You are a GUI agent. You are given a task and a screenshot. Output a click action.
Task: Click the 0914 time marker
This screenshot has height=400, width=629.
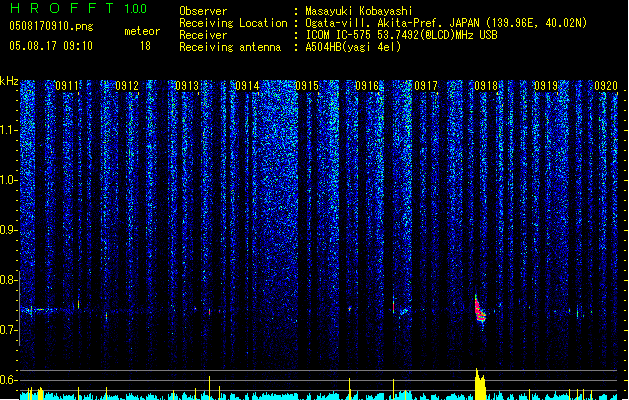tap(247, 86)
